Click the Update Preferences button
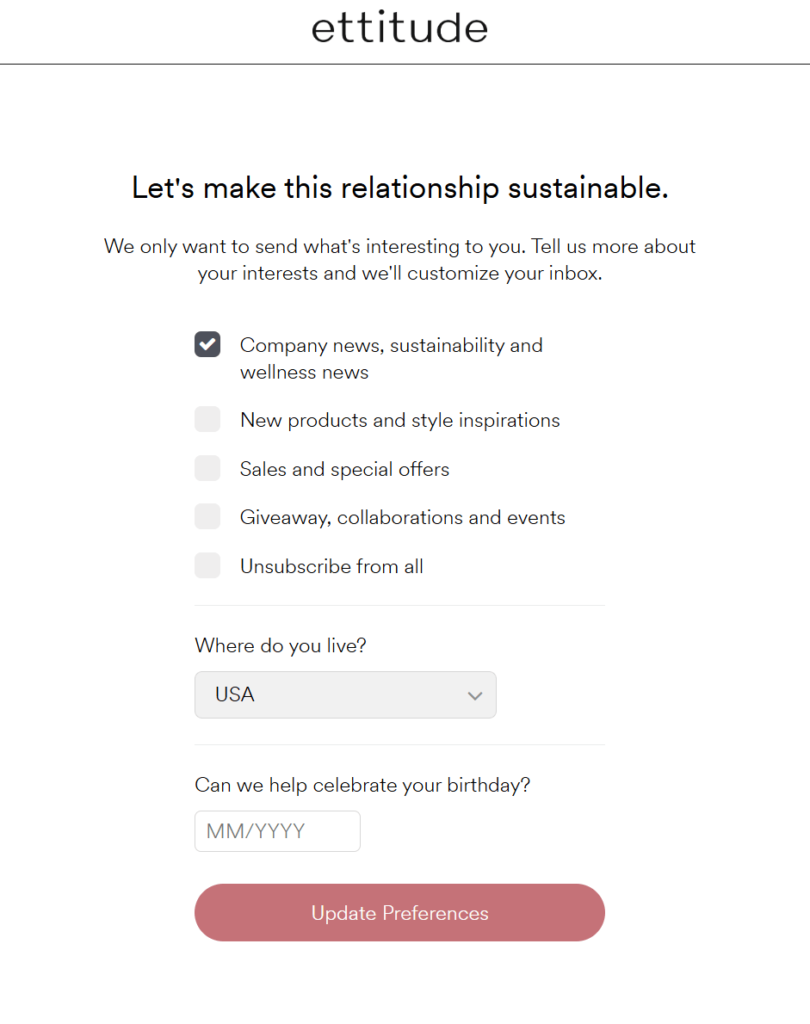This screenshot has height=1024, width=810. click(x=399, y=912)
